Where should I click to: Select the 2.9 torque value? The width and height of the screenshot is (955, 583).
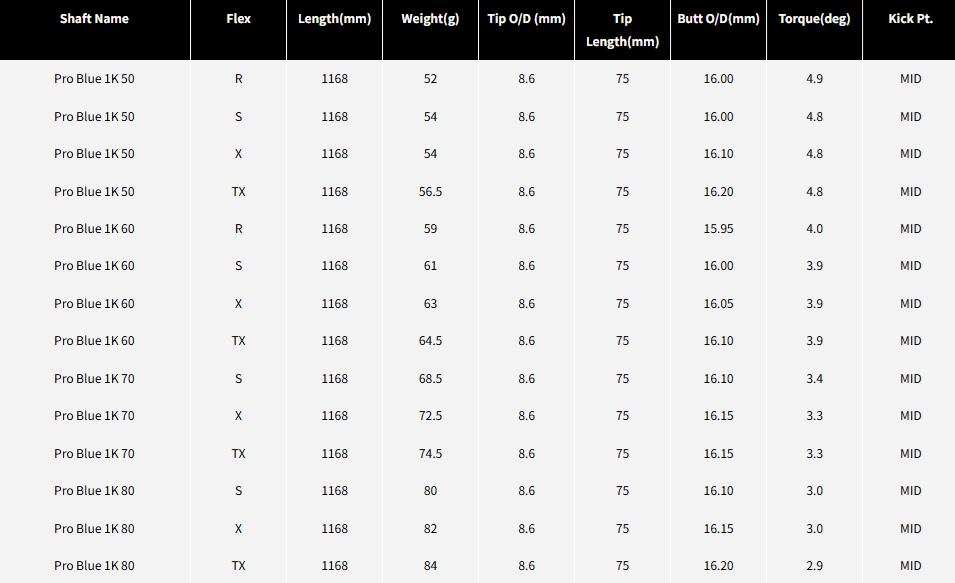point(814,566)
